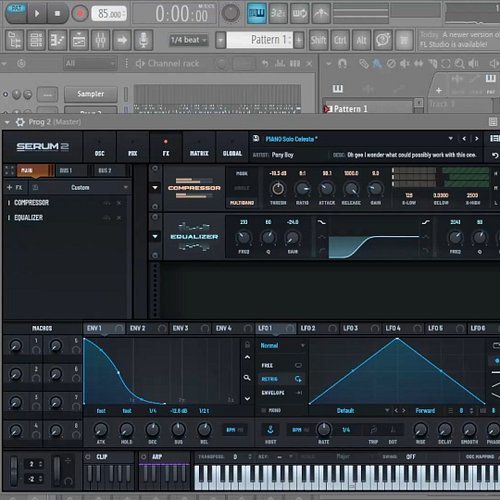The image size is (500, 500).
Task: Switch to the GLOBAL tab in Serum 2
Action: coord(232,148)
